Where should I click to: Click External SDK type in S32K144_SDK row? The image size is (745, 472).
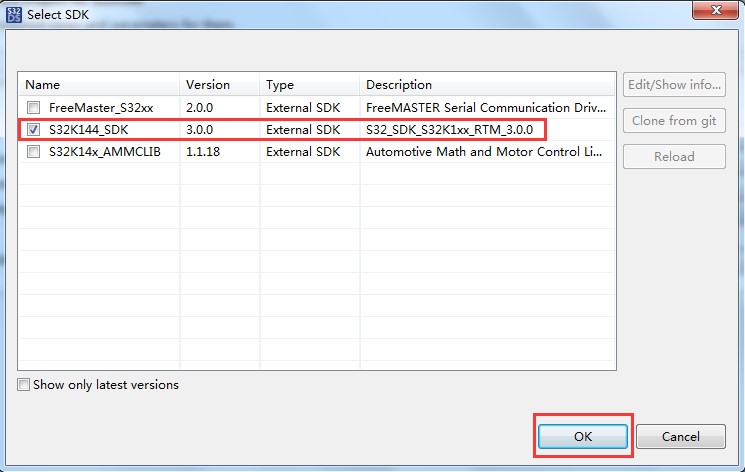[x=303, y=130]
